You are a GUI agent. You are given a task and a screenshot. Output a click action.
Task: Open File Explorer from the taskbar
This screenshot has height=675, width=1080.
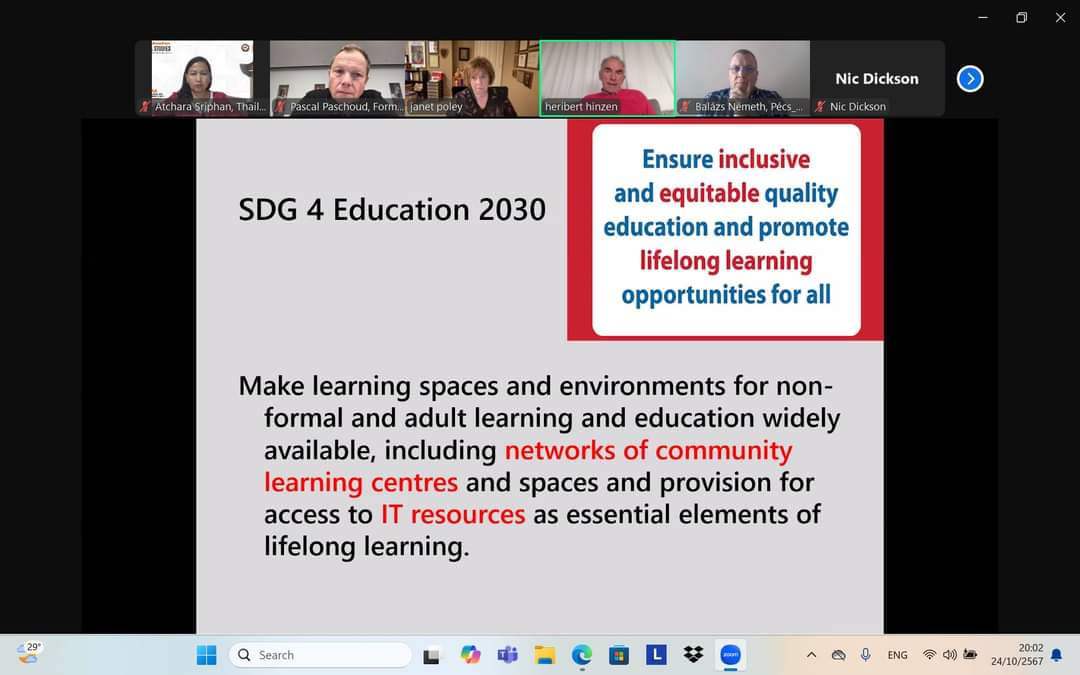[x=544, y=655]
